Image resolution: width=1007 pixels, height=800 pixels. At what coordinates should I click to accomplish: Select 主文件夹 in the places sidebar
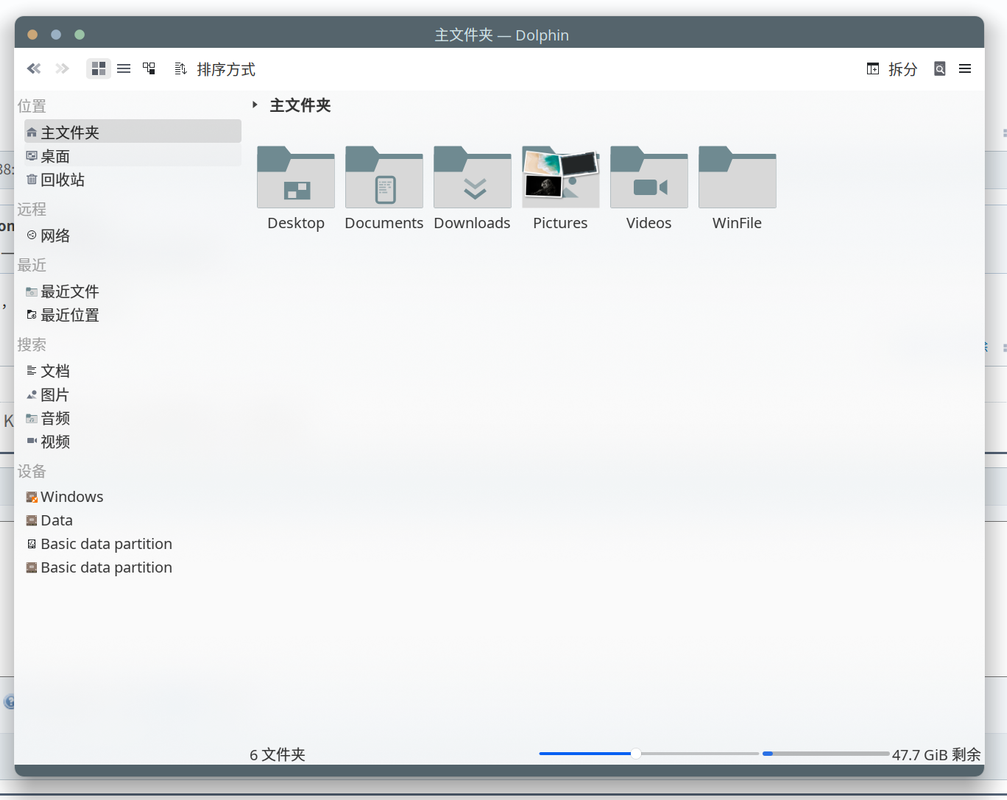(133, 132)
